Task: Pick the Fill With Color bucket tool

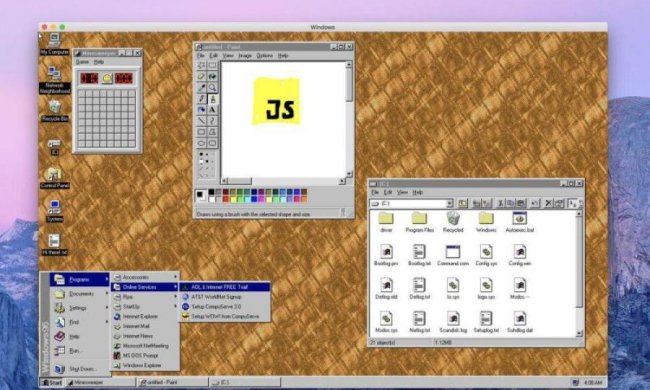Action: (x=212, y=77)
